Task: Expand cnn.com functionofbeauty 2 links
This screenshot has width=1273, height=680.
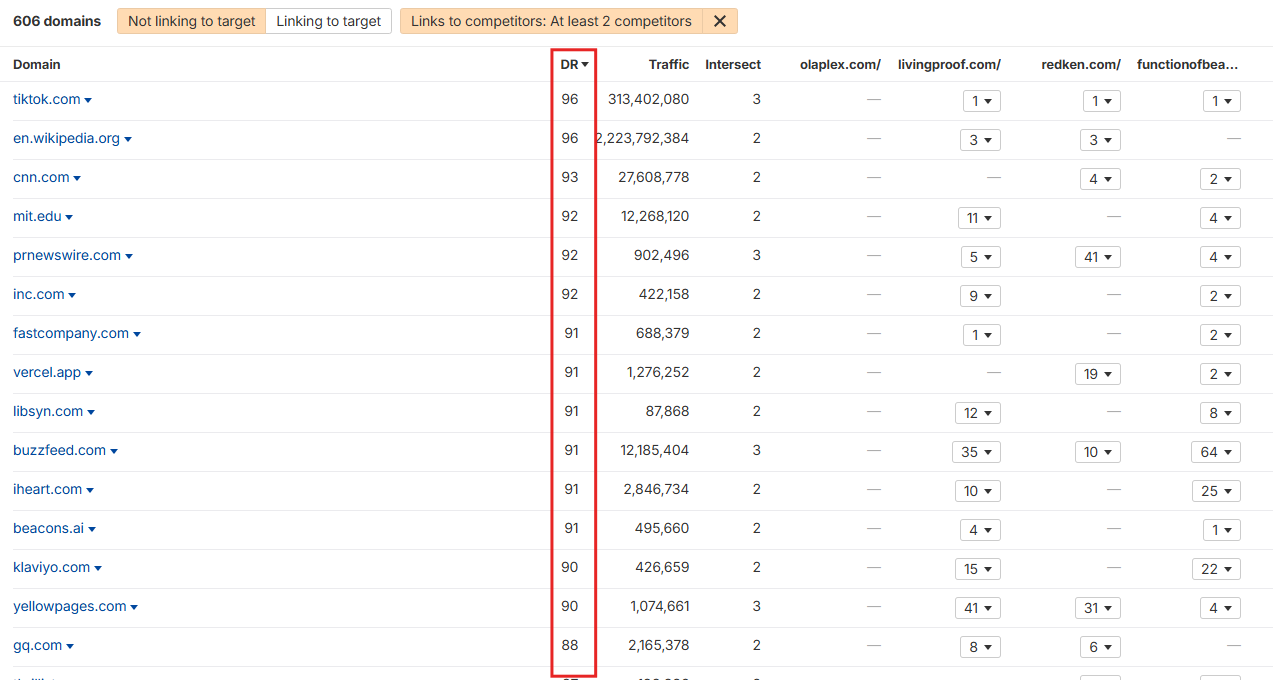Action: point(1221,179)
